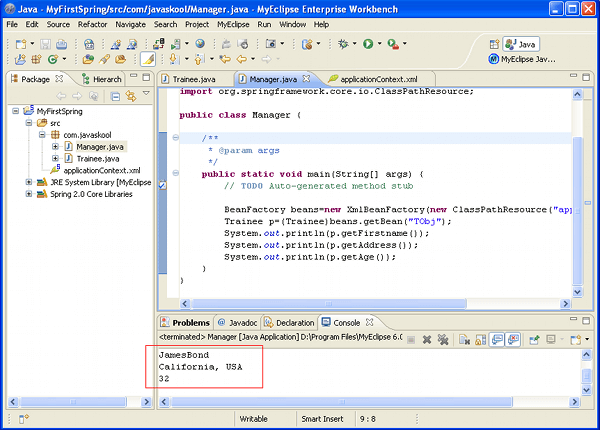
Task: Click the Run External Tools icon
Action: [393, 44]
